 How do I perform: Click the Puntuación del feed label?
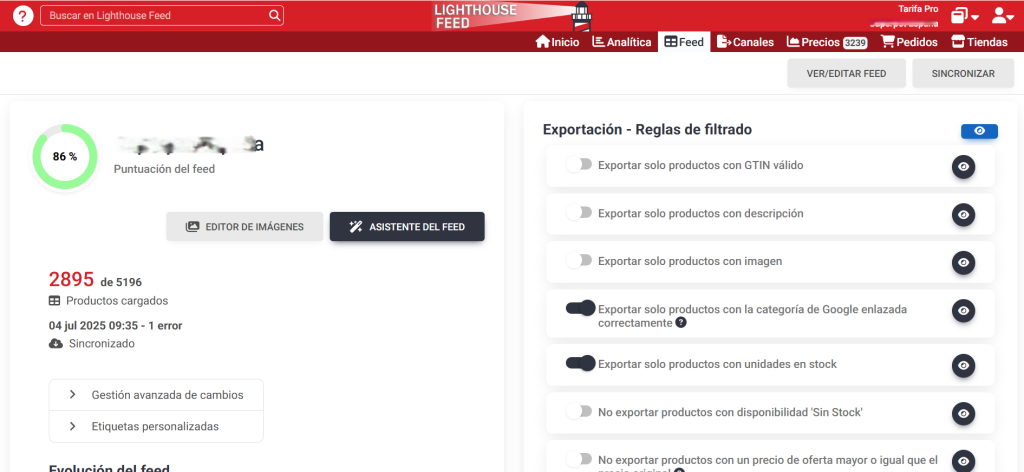[x=164, y=169]
